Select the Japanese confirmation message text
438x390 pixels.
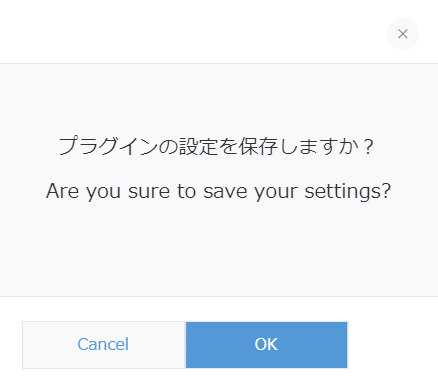[217, 146]
